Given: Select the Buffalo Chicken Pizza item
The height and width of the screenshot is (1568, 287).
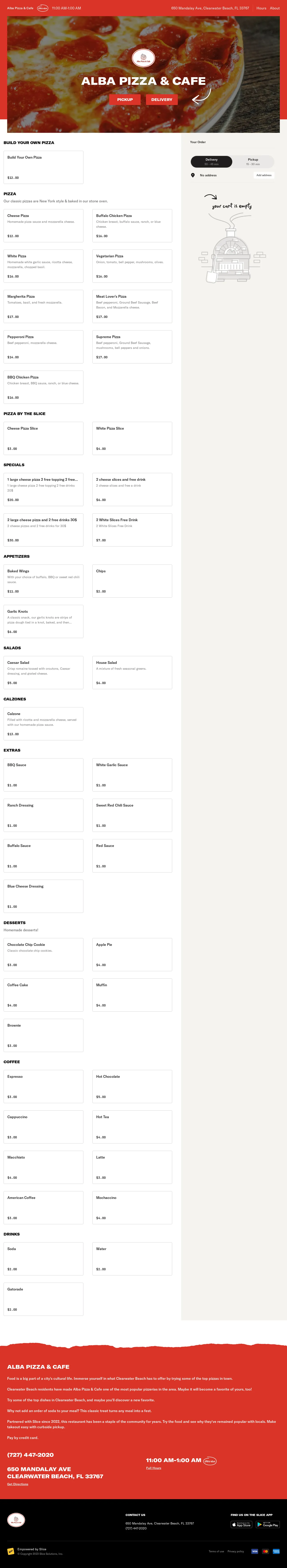Looking at the screenshot, I should click(132, 226).
